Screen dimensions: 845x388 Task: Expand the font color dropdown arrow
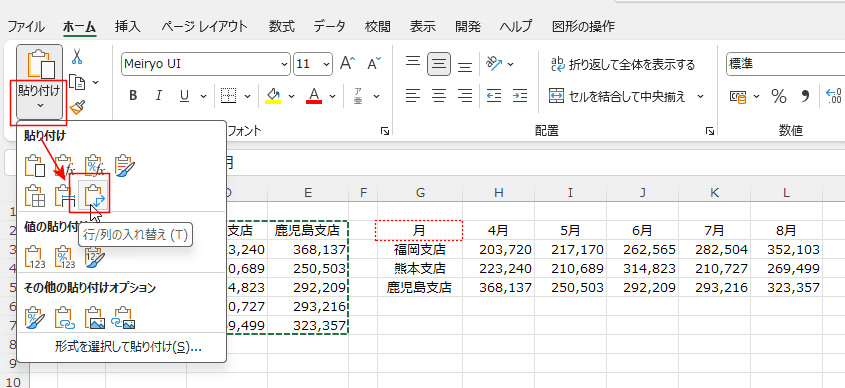[333, 96]
